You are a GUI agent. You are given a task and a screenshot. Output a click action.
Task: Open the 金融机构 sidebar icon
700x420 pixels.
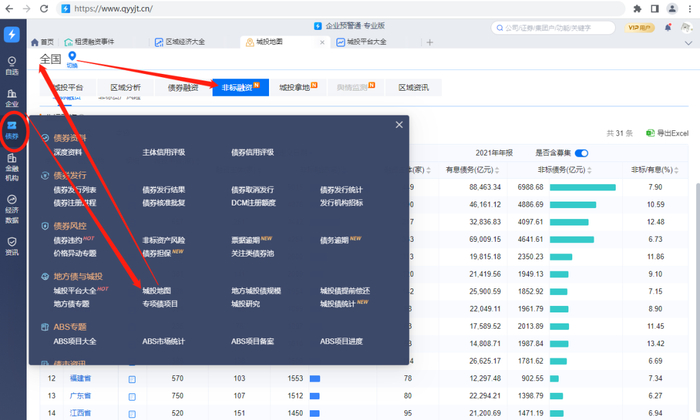click(x=11, y=172)
